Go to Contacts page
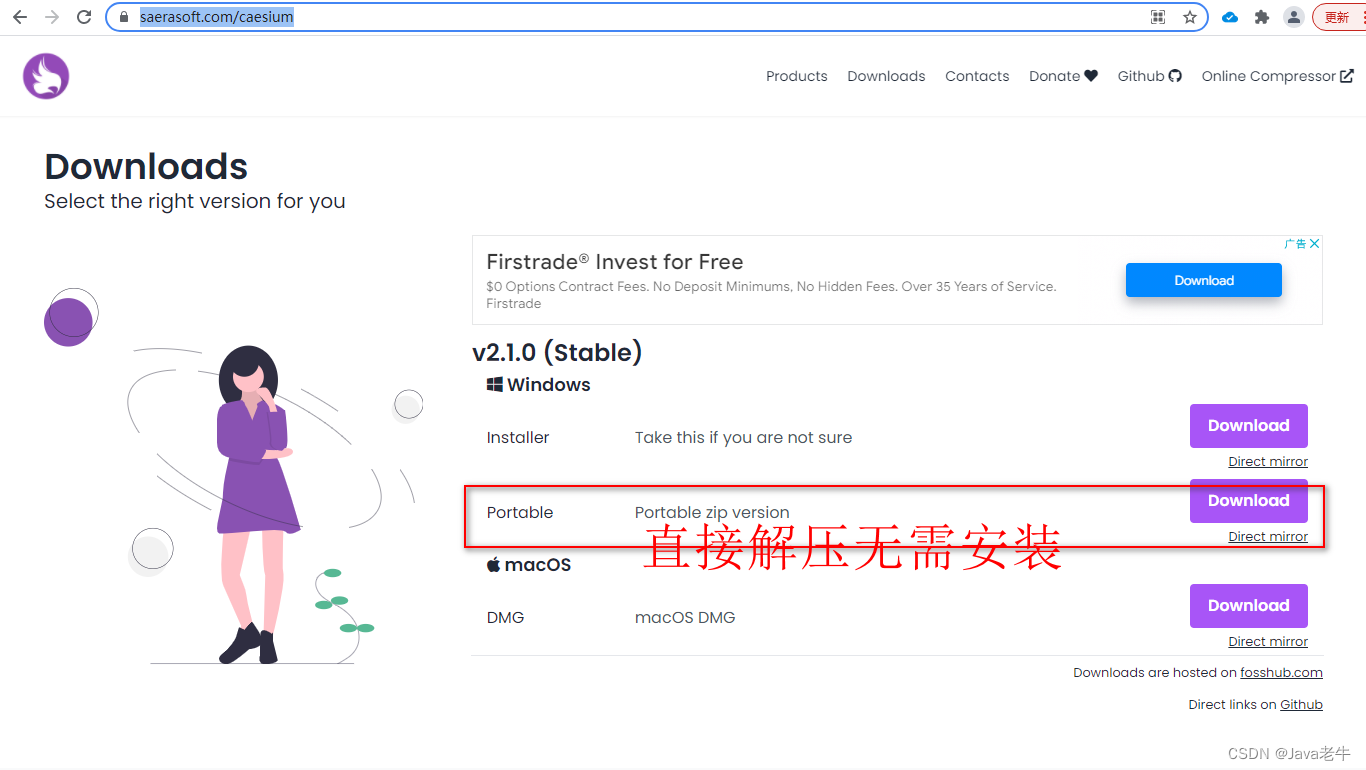Image resolution: width=1366 pixels, height=770 pixels. 977,76
